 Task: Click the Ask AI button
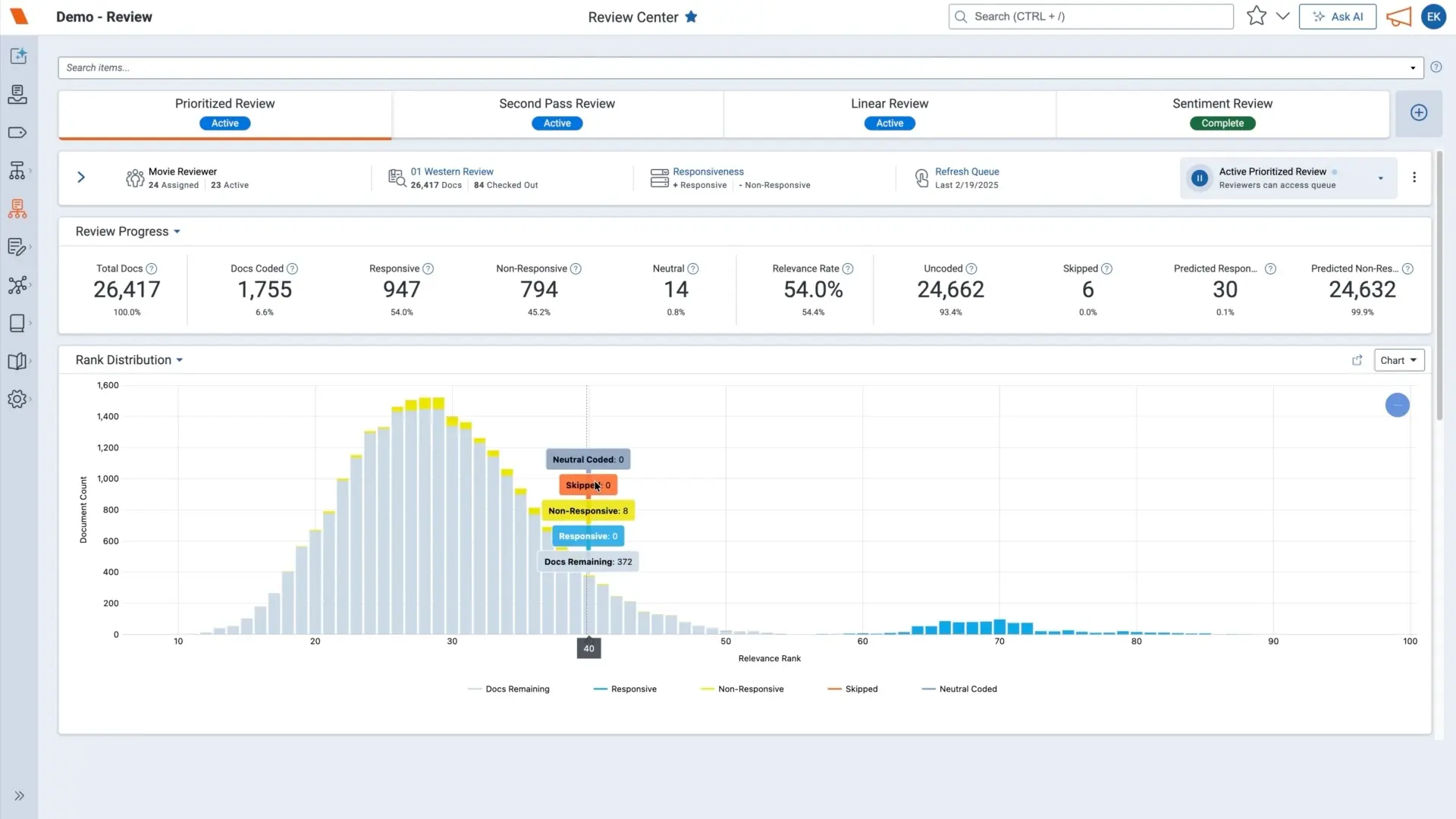tap(1338, 17)
